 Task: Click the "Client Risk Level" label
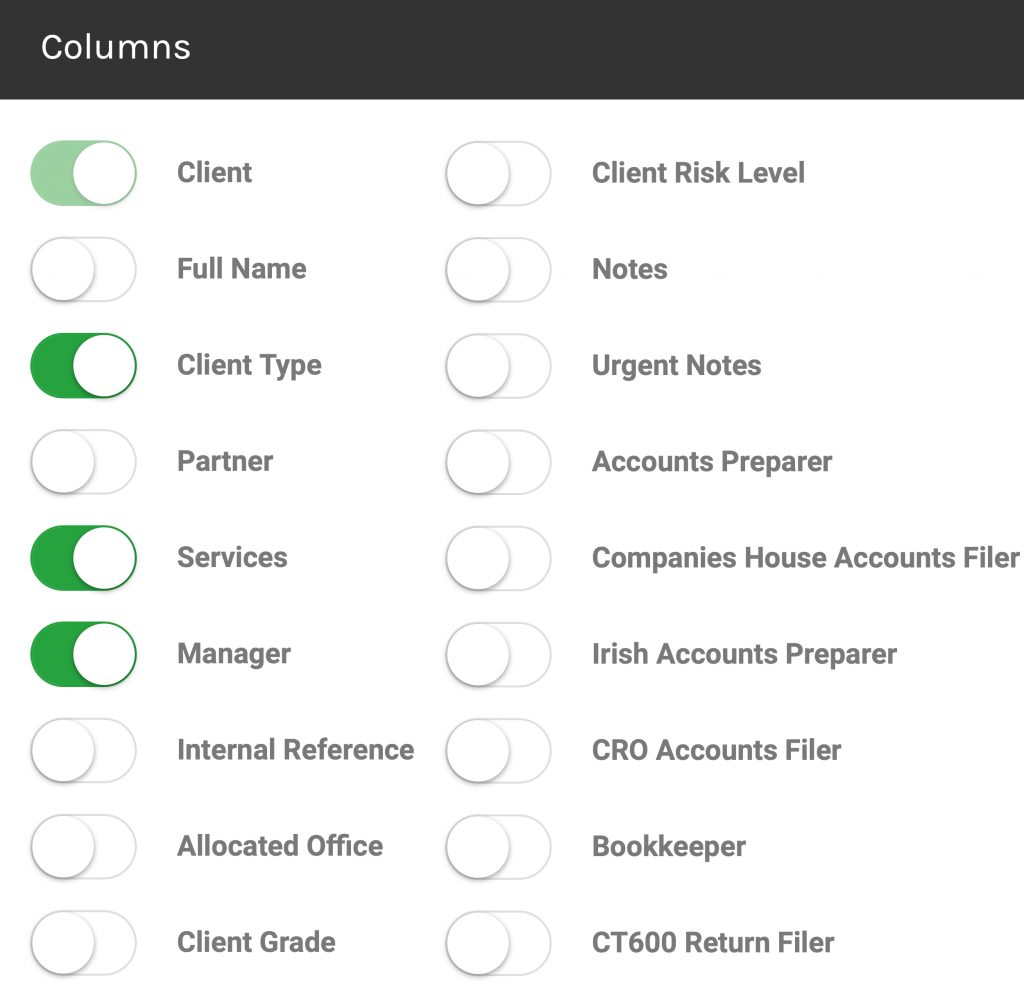pyautogui.click(x=698, y=172)
